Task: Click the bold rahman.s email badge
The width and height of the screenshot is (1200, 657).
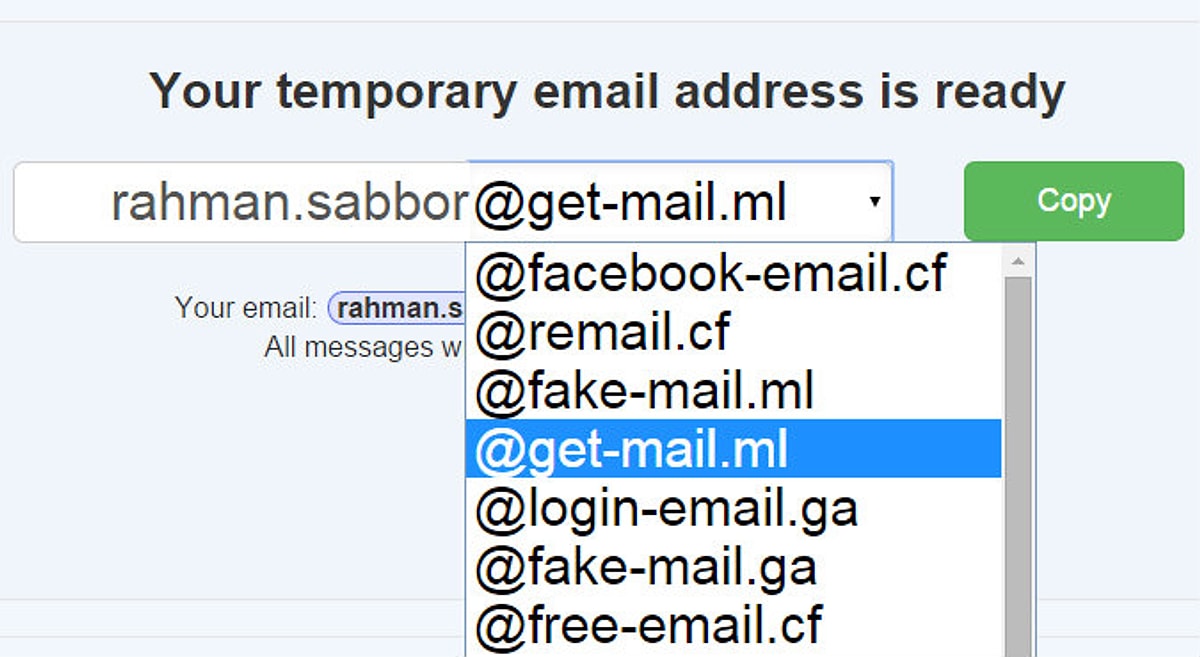Action: point(398,308)
